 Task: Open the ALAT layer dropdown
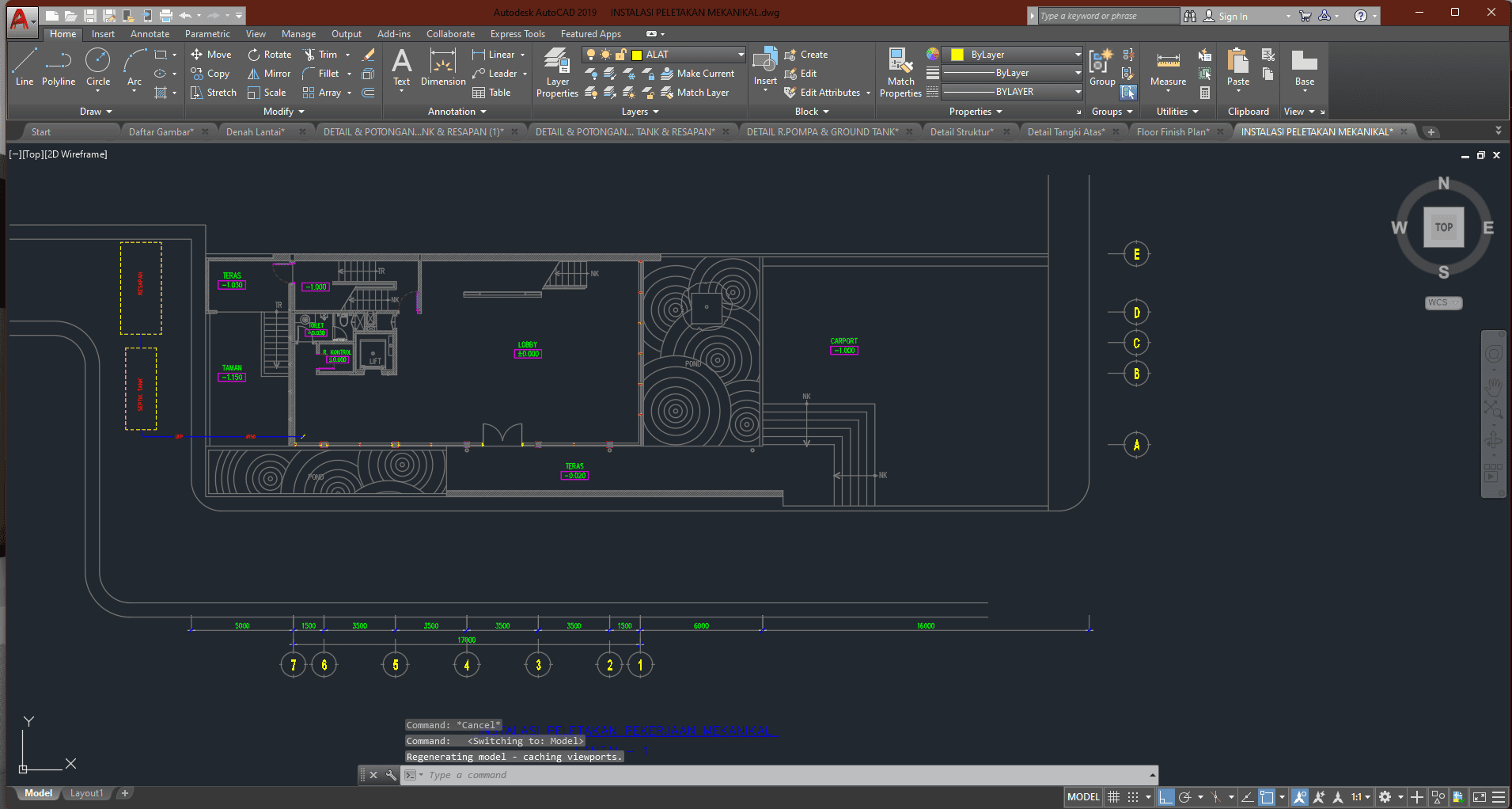[x=741, y=55]
